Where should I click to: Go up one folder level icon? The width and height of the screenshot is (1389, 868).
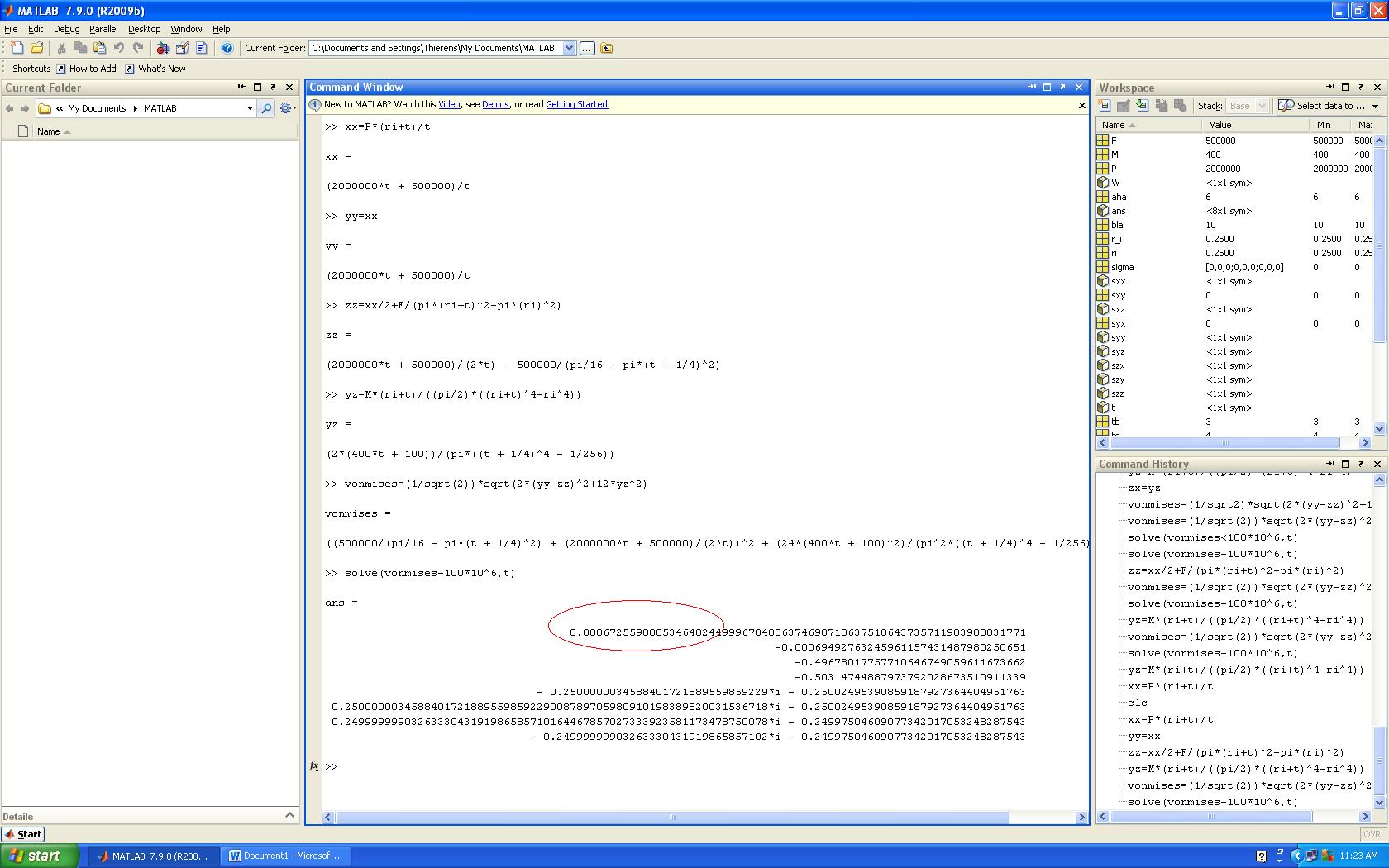pos(607,48)
